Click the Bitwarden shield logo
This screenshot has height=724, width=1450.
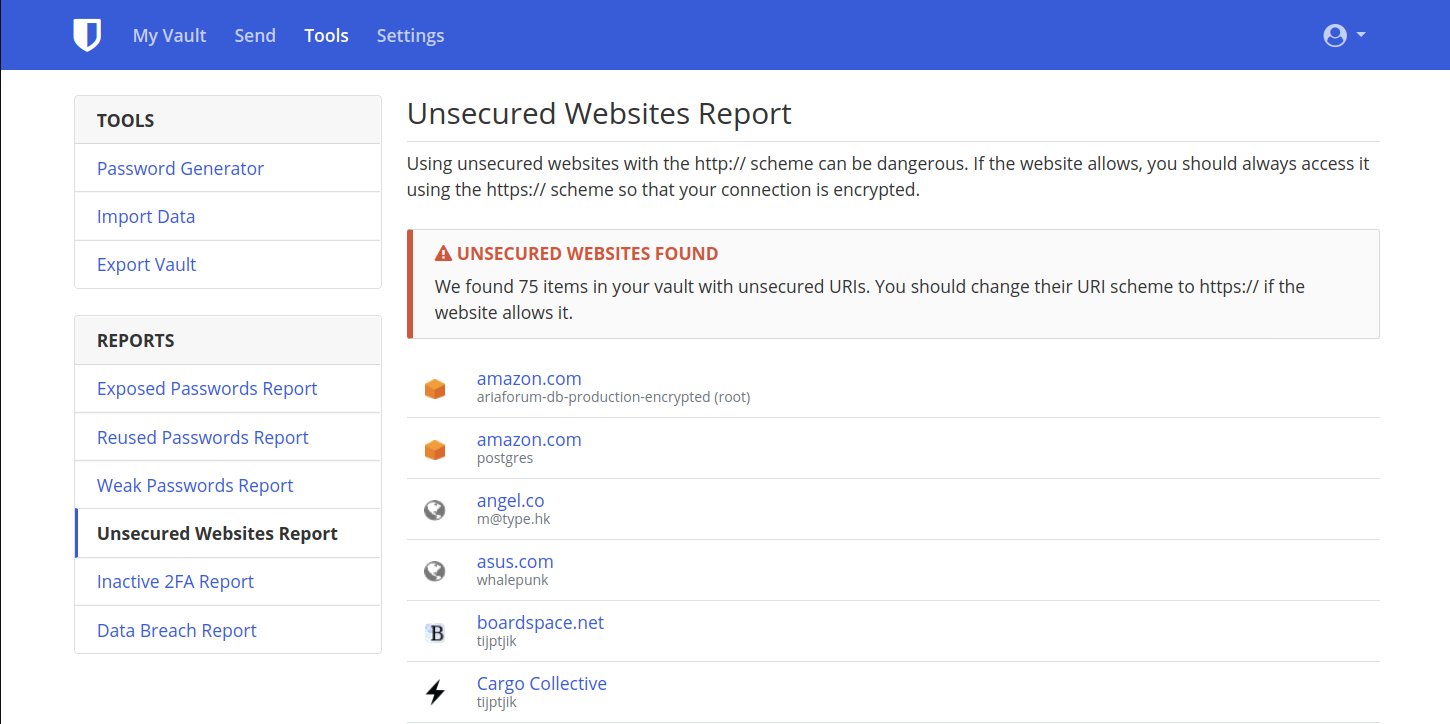[x=87, y=35]
